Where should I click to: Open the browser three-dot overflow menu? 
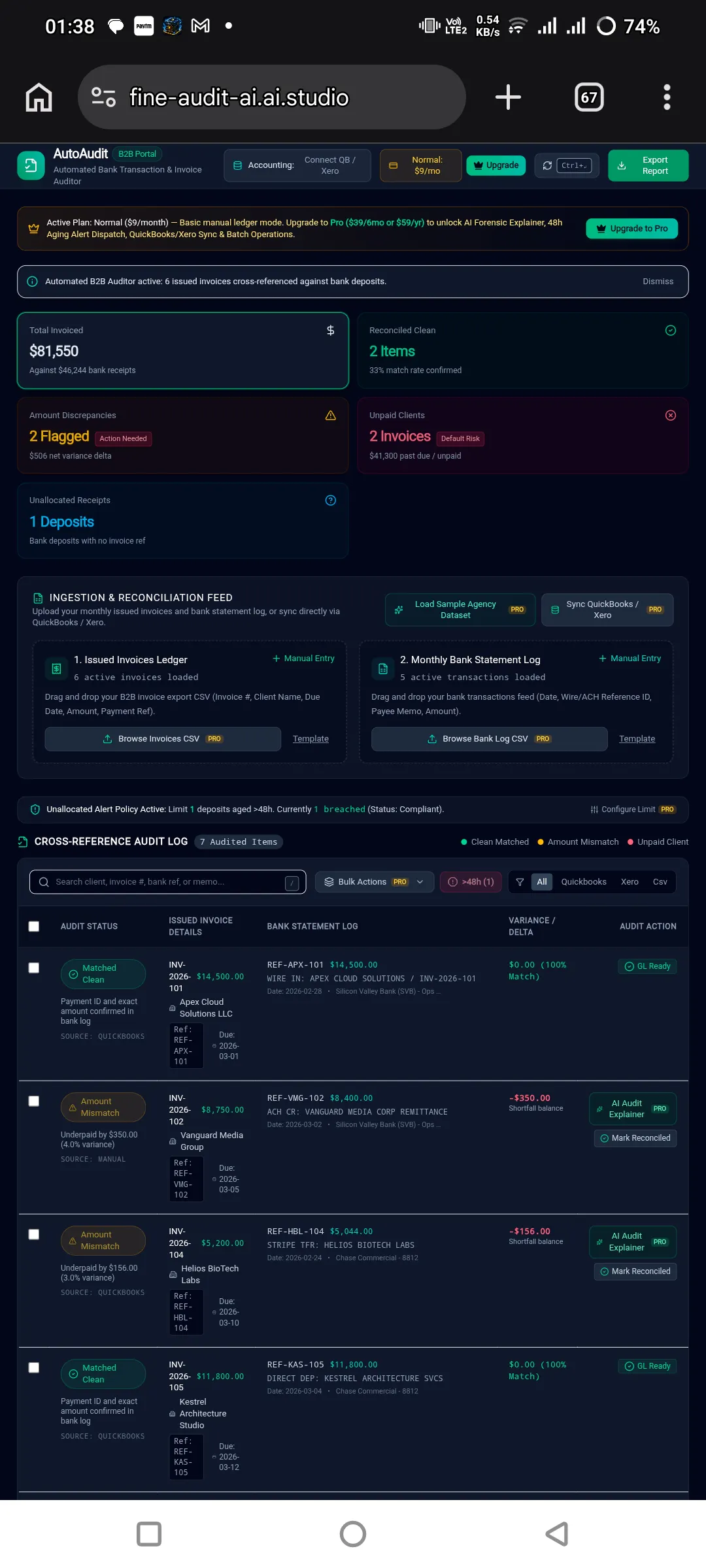[x=667, y=97]
